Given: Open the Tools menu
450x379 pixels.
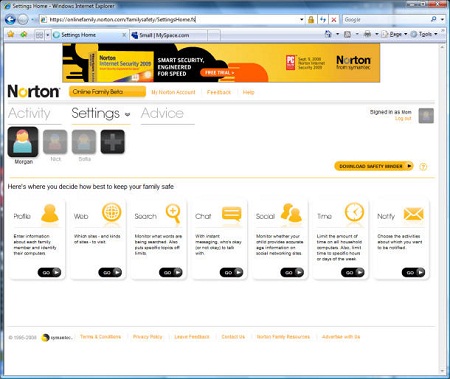Looking at the screenshot, I should 424,34.
